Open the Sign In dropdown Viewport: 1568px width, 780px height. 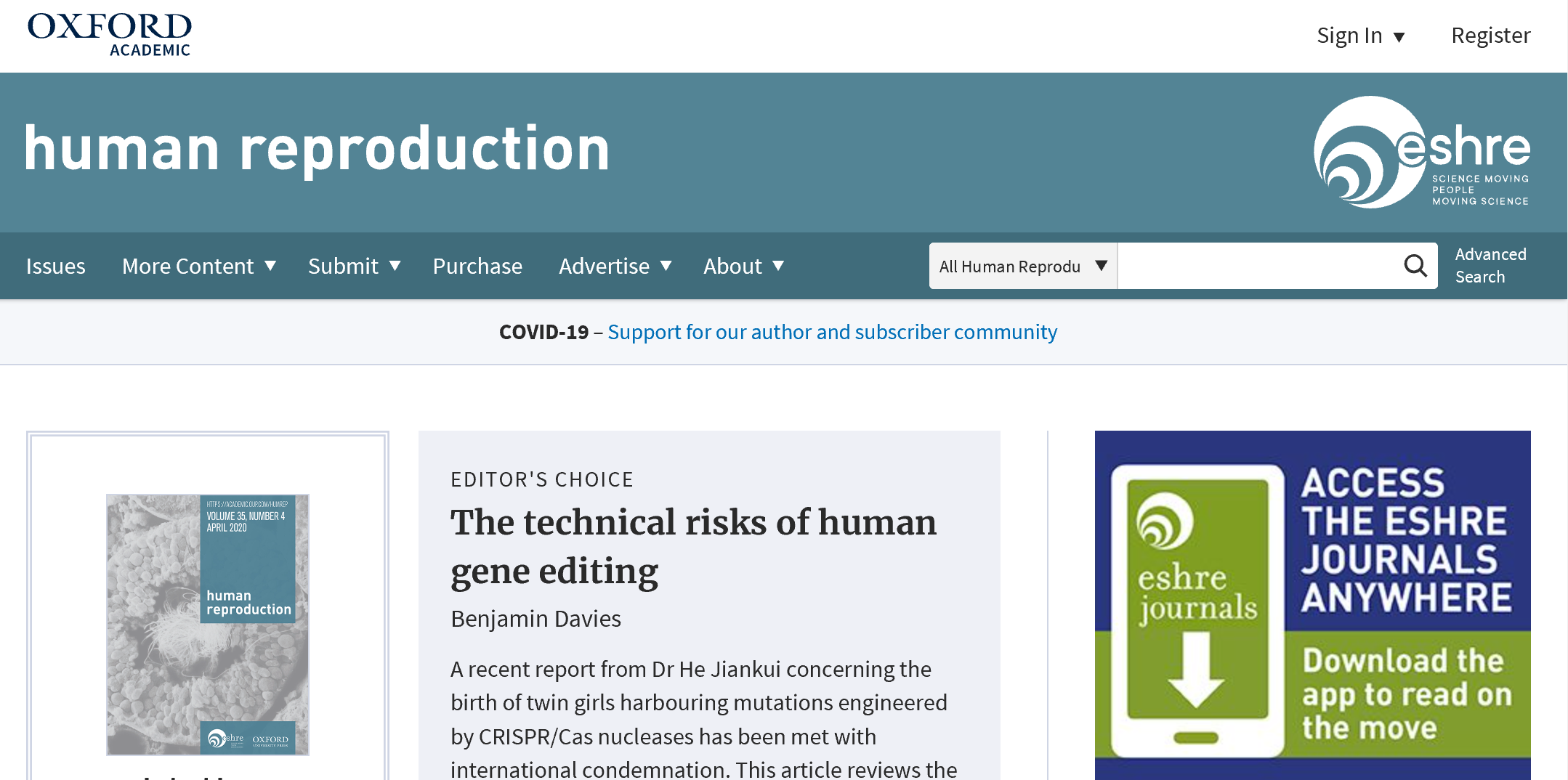click(1361, 36)
